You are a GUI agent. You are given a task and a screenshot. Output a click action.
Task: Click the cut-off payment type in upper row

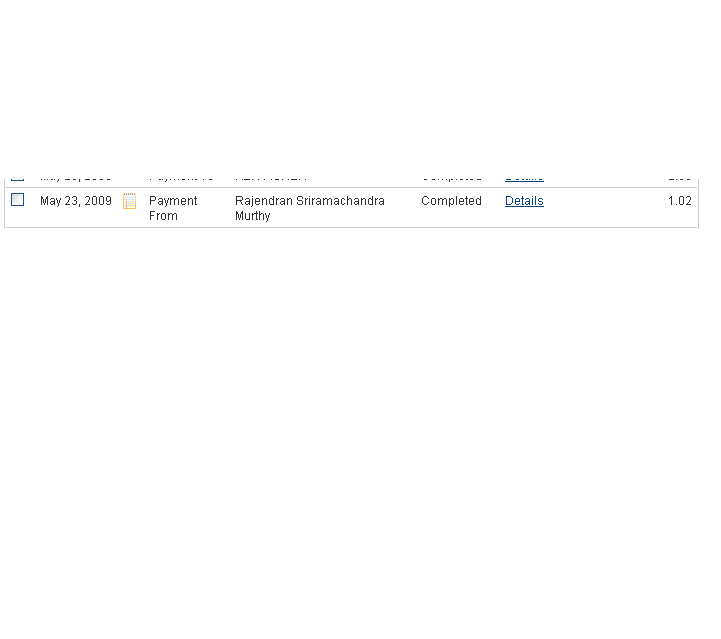pyautogui.click(x=181, y=178)
